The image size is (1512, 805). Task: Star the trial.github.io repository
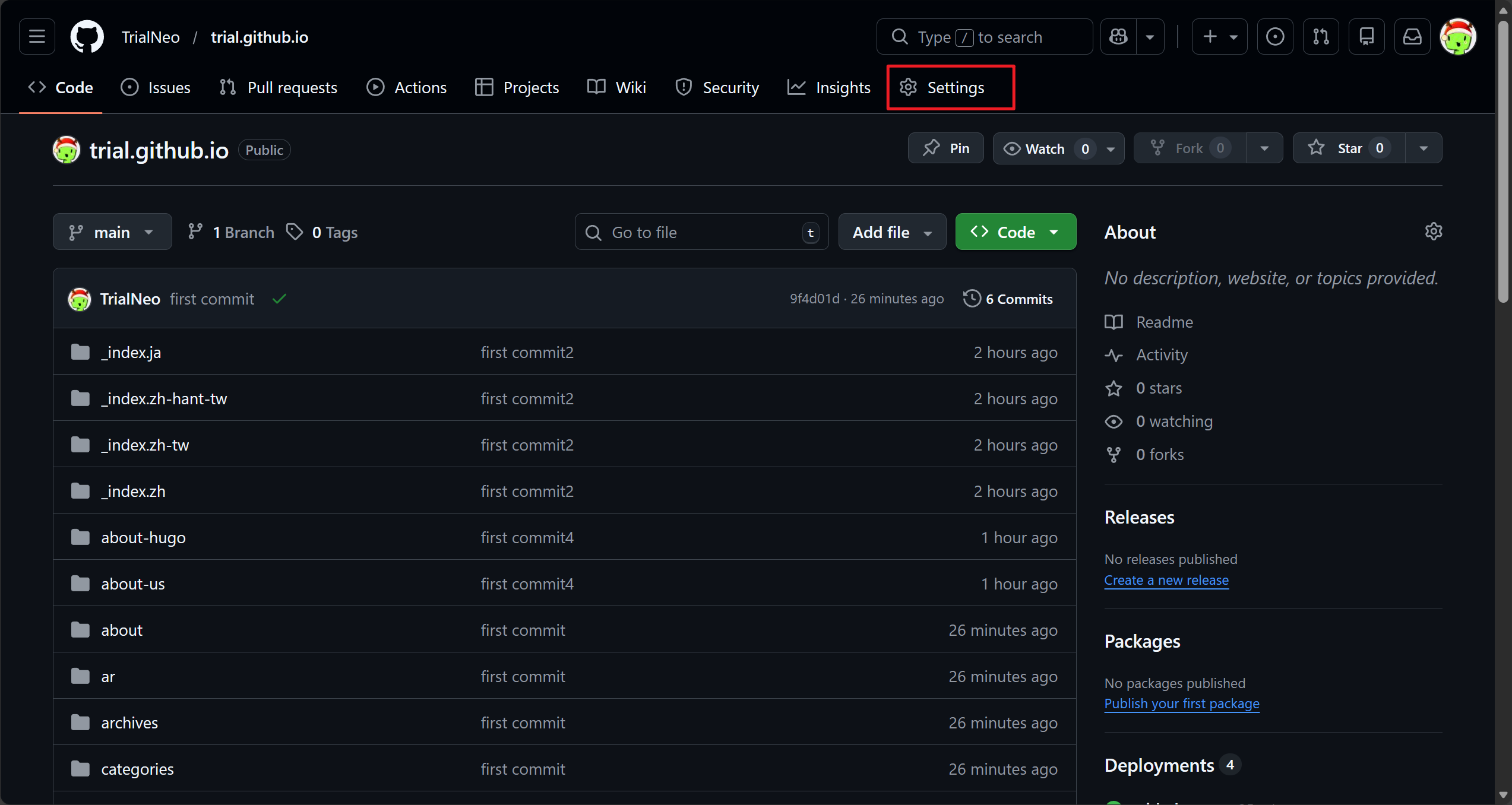1349,148
